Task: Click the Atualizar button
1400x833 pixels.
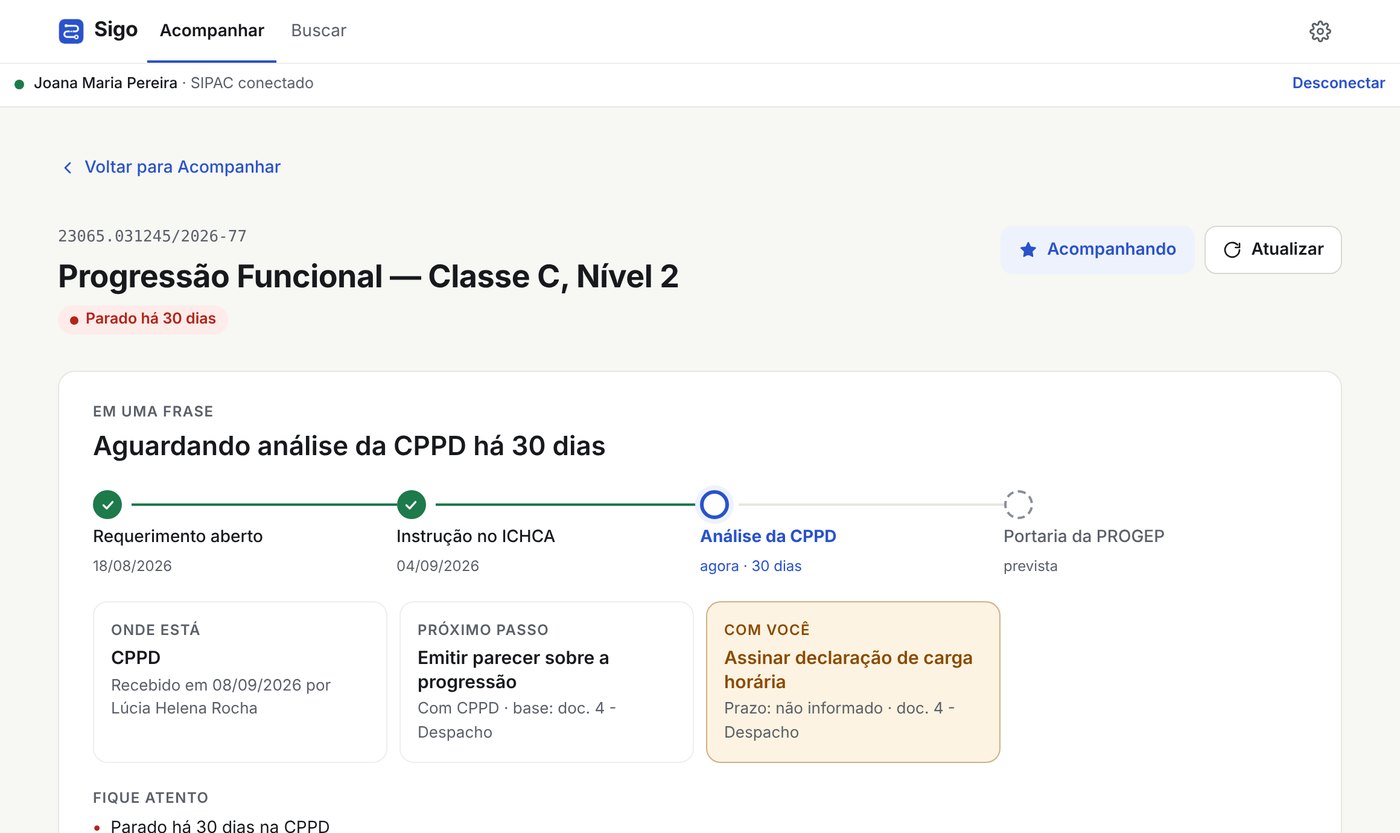Action: (x=1273, y=250)
